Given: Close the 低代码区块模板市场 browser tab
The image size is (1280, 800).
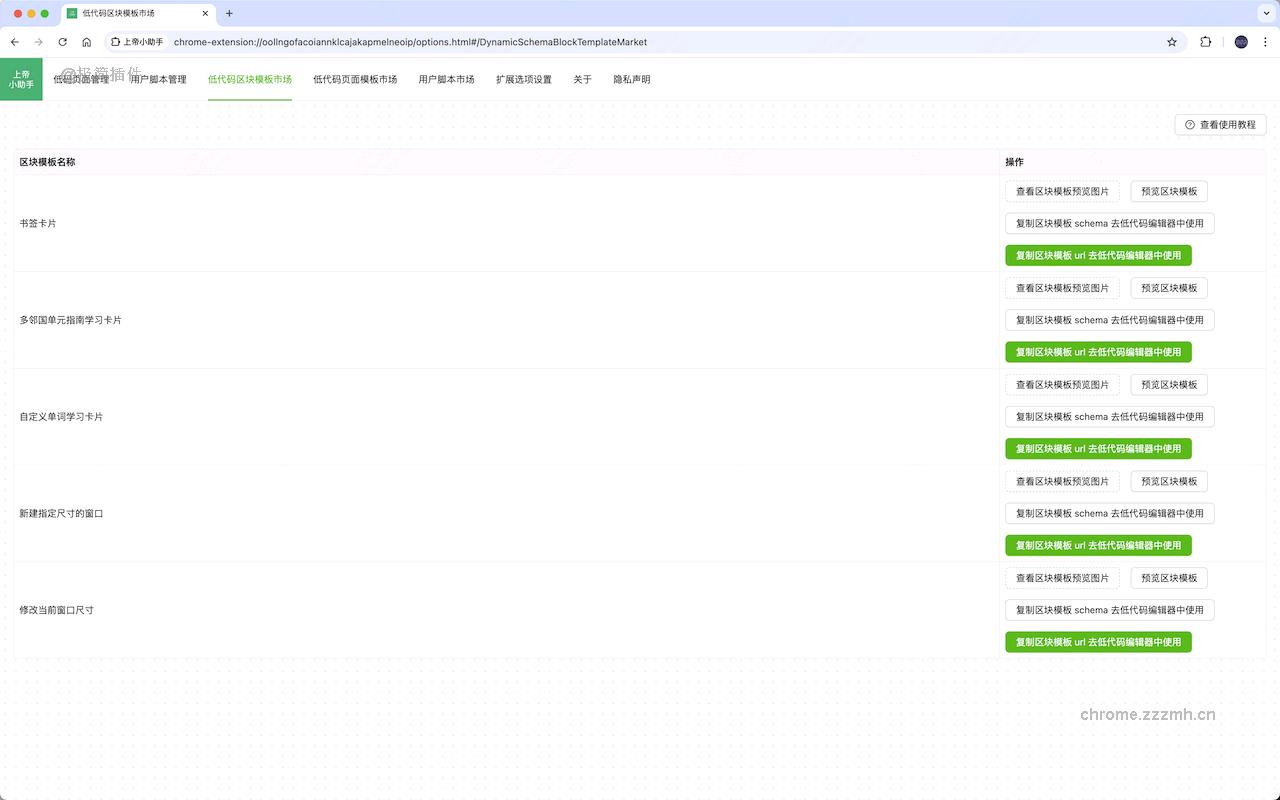Looking at the screenshot, I should click(x=205, y=13).
